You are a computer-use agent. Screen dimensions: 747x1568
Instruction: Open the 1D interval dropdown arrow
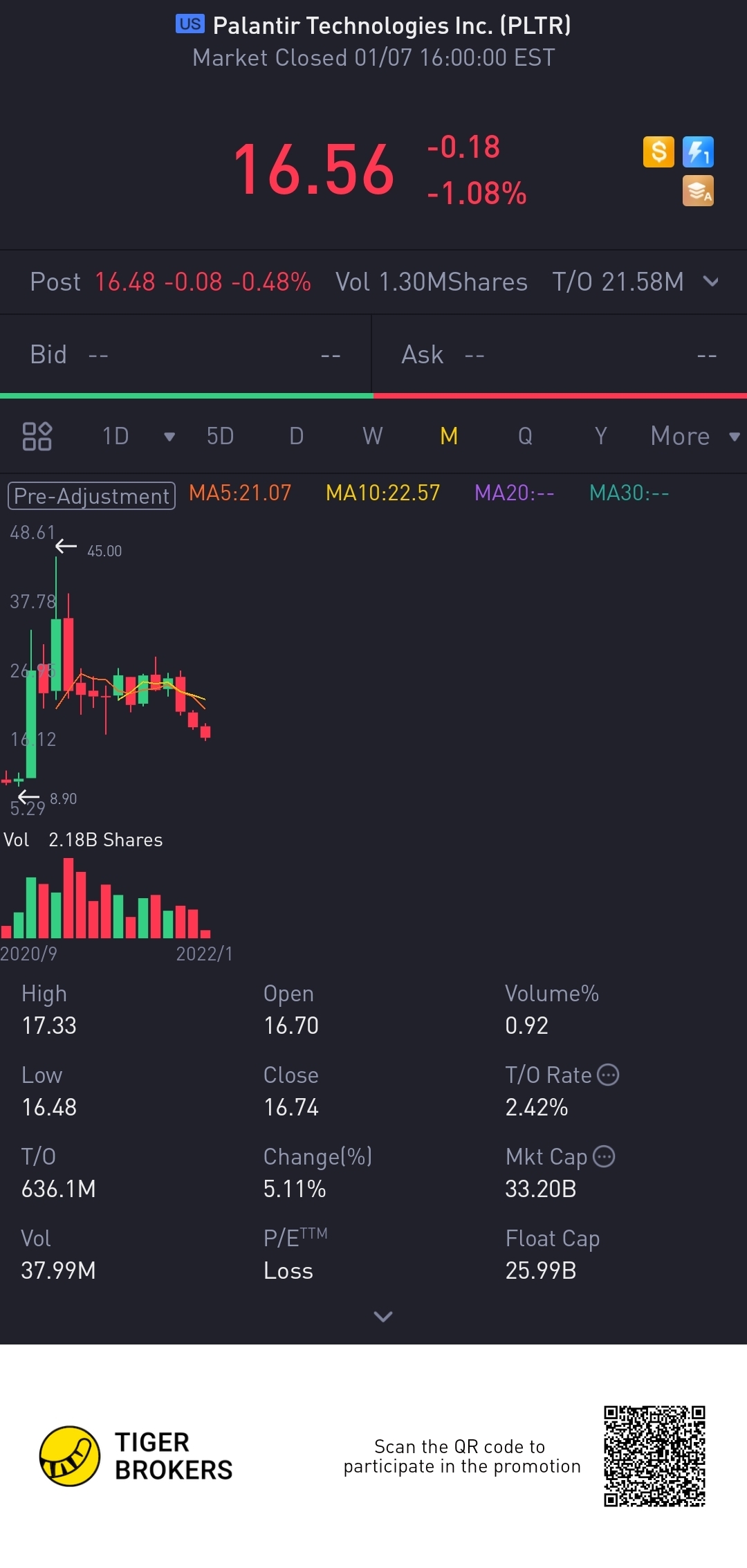tap(169, 436)
